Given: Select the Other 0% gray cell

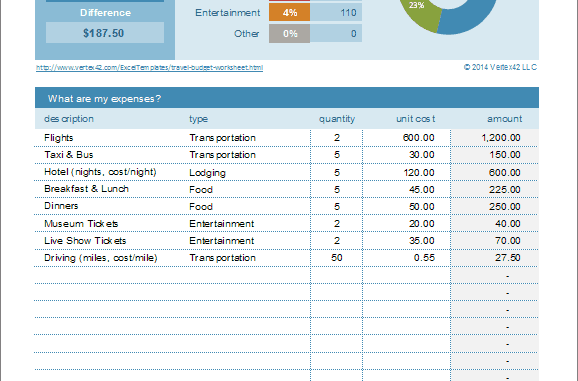Looking at the screenshot, I should tap(289, 34).
